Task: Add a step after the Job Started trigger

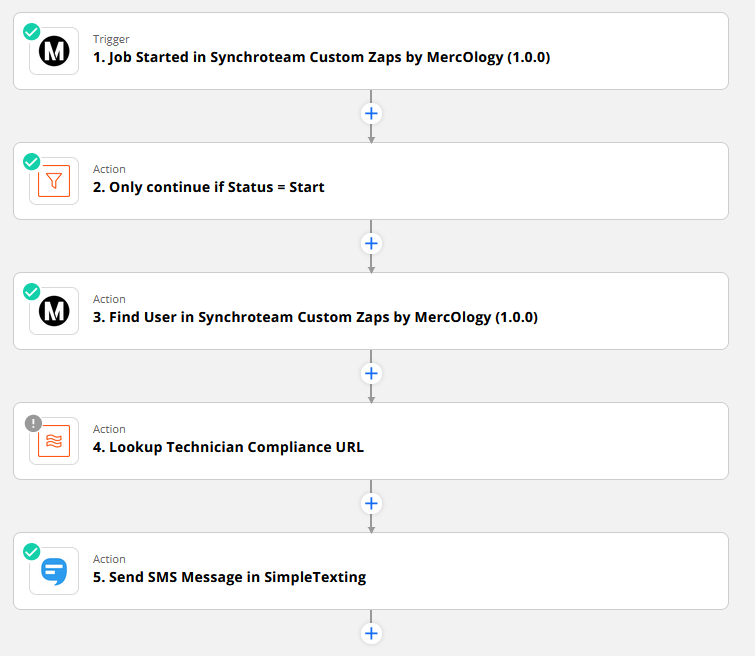Action: [371, 114]
